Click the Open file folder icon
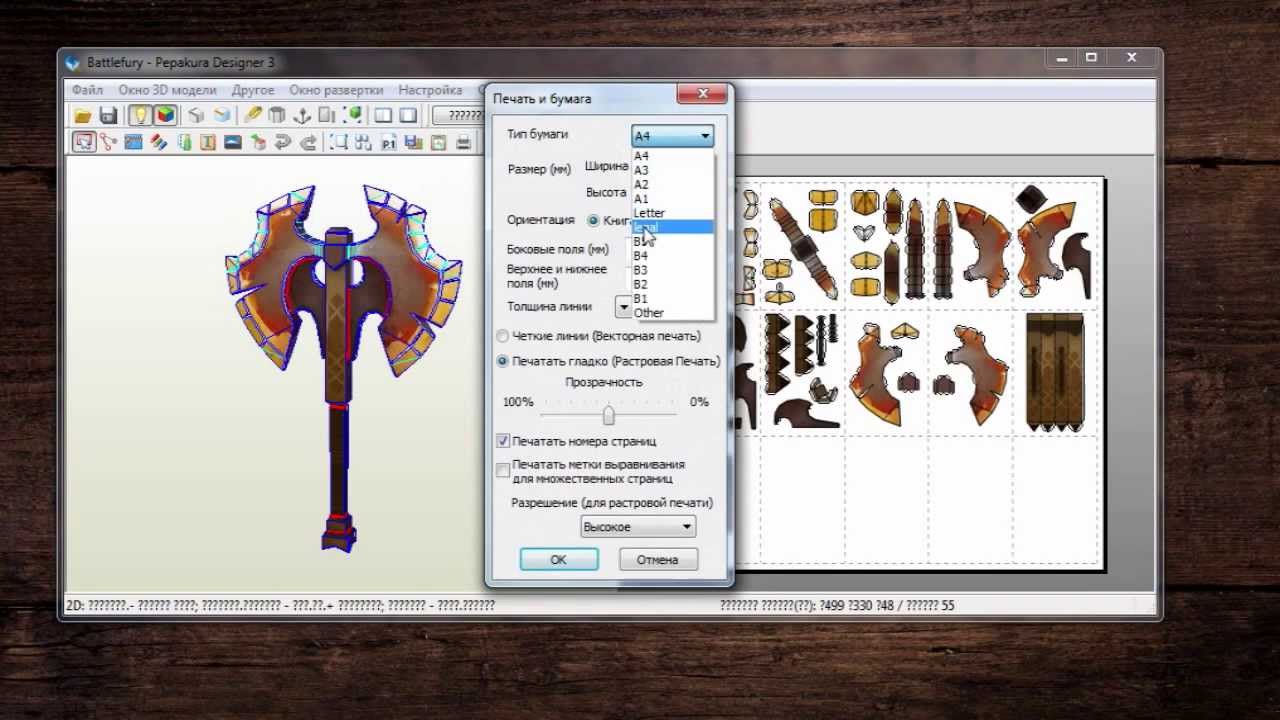 (83, 116)
